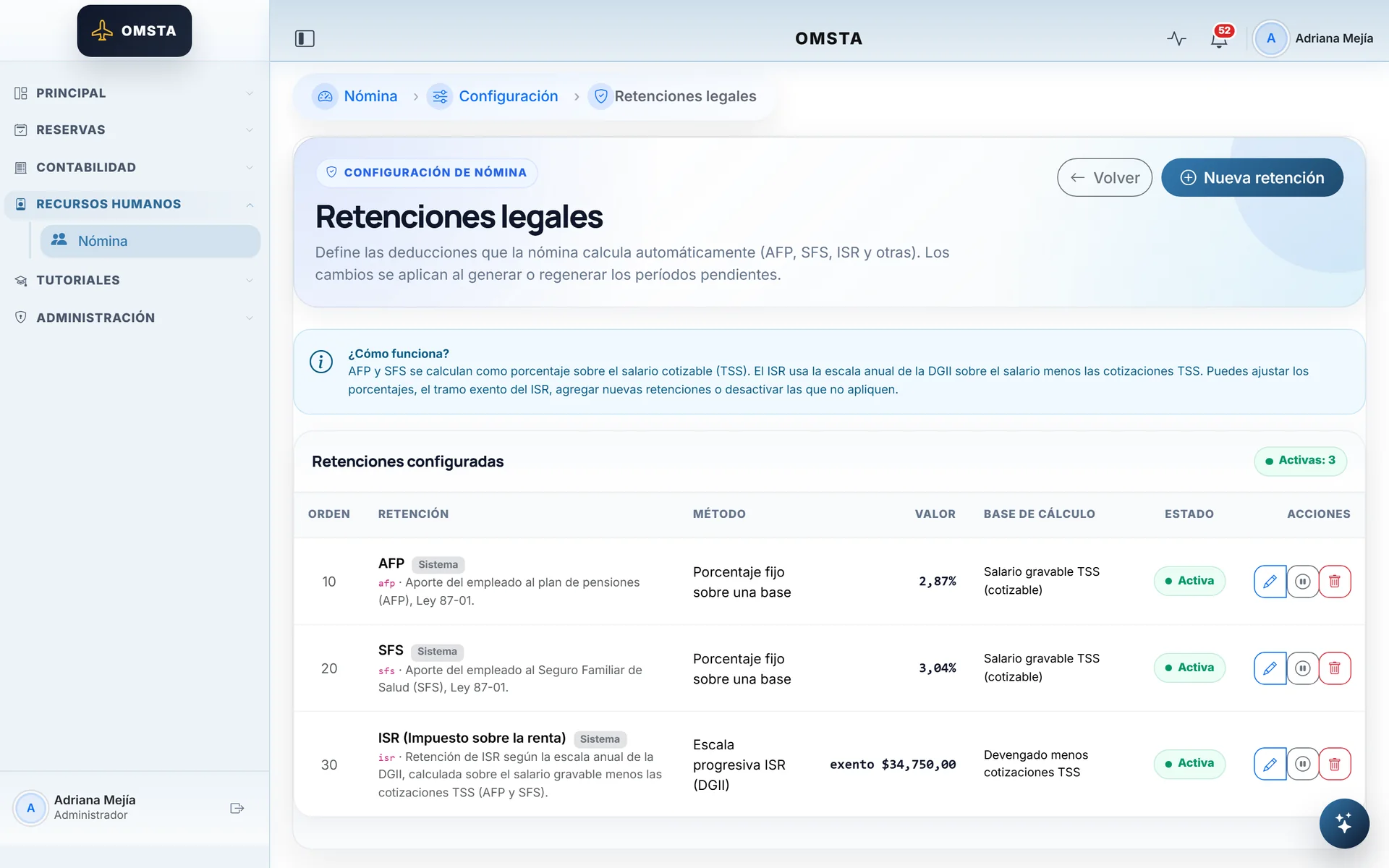This screenshot has width=1389, height=868.
Task: Click the Activas: 3 badge
Action: [x=1300, y=461]
